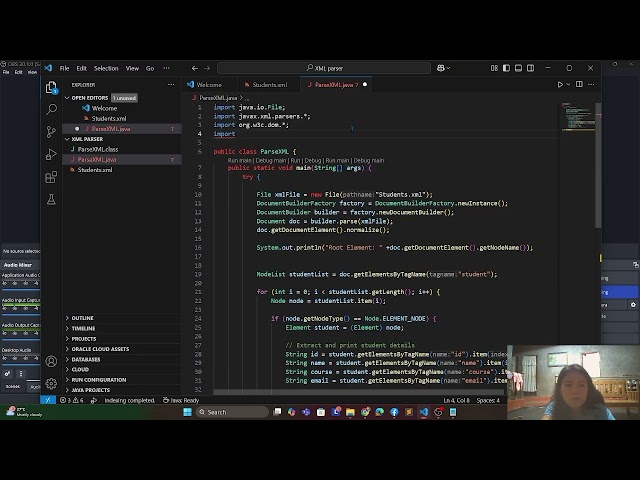
Task: Open the Extensions view
Action: pyautogui.click(x=51, y=177)
